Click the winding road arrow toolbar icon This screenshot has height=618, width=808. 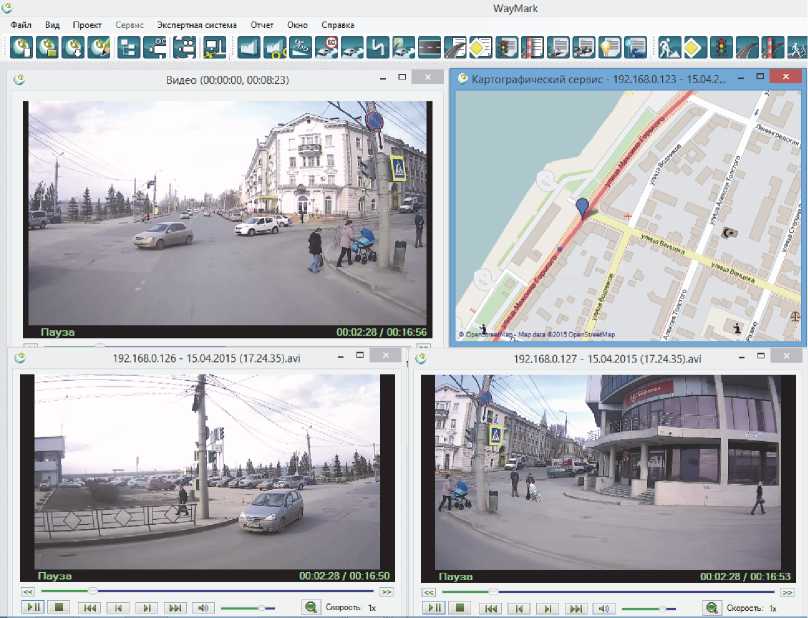tap(376, 46)
